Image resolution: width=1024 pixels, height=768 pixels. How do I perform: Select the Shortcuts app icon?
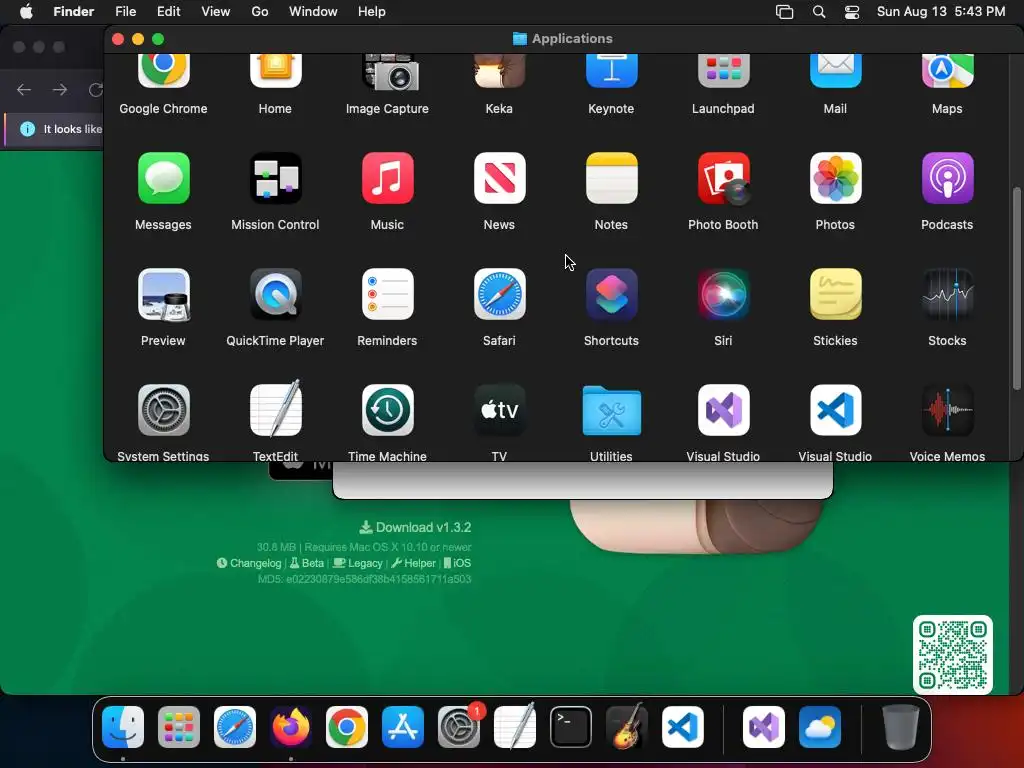[611, 295]
